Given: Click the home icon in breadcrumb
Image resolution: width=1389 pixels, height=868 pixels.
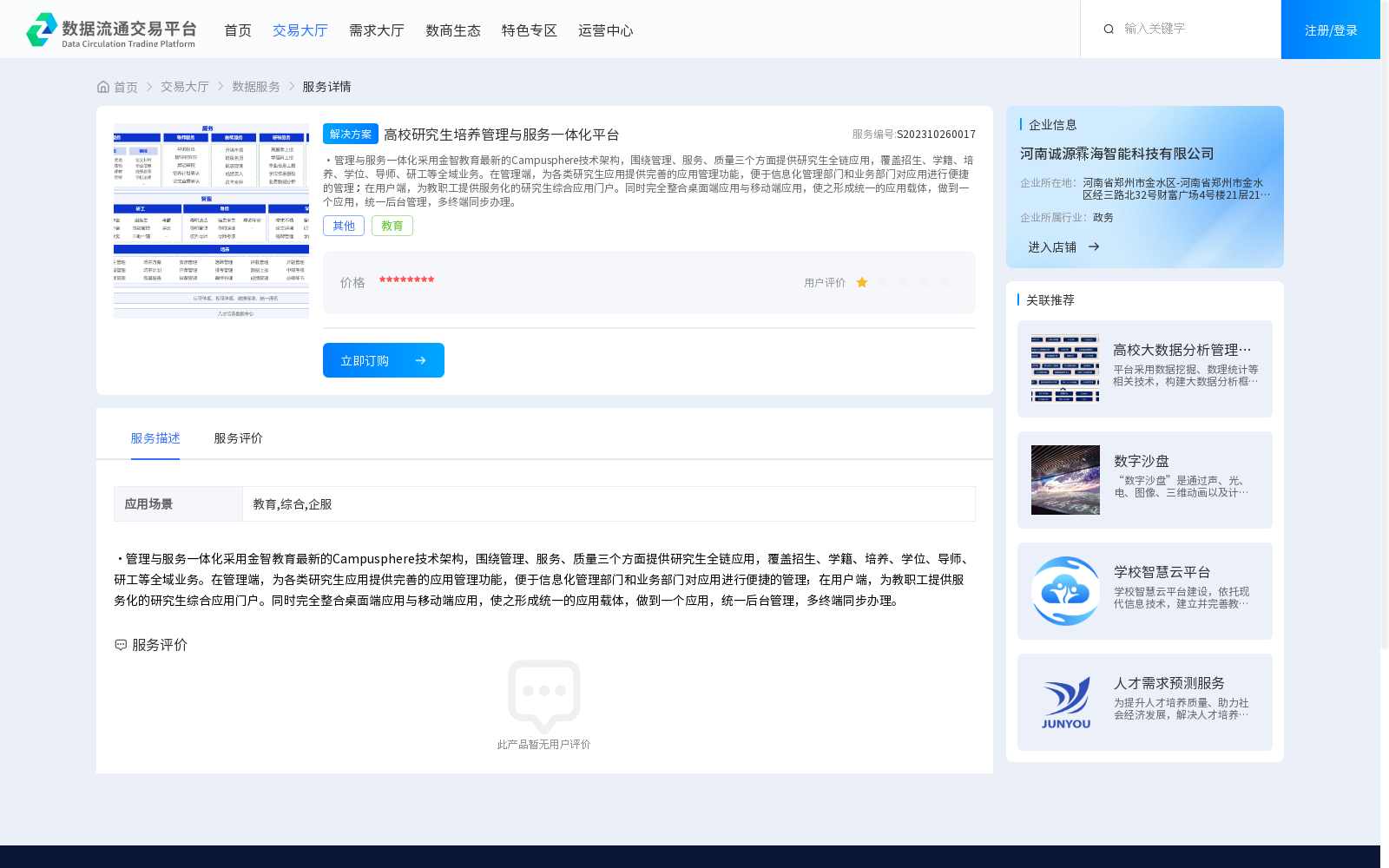Looking at the screenshot, I should pos(103,87).
